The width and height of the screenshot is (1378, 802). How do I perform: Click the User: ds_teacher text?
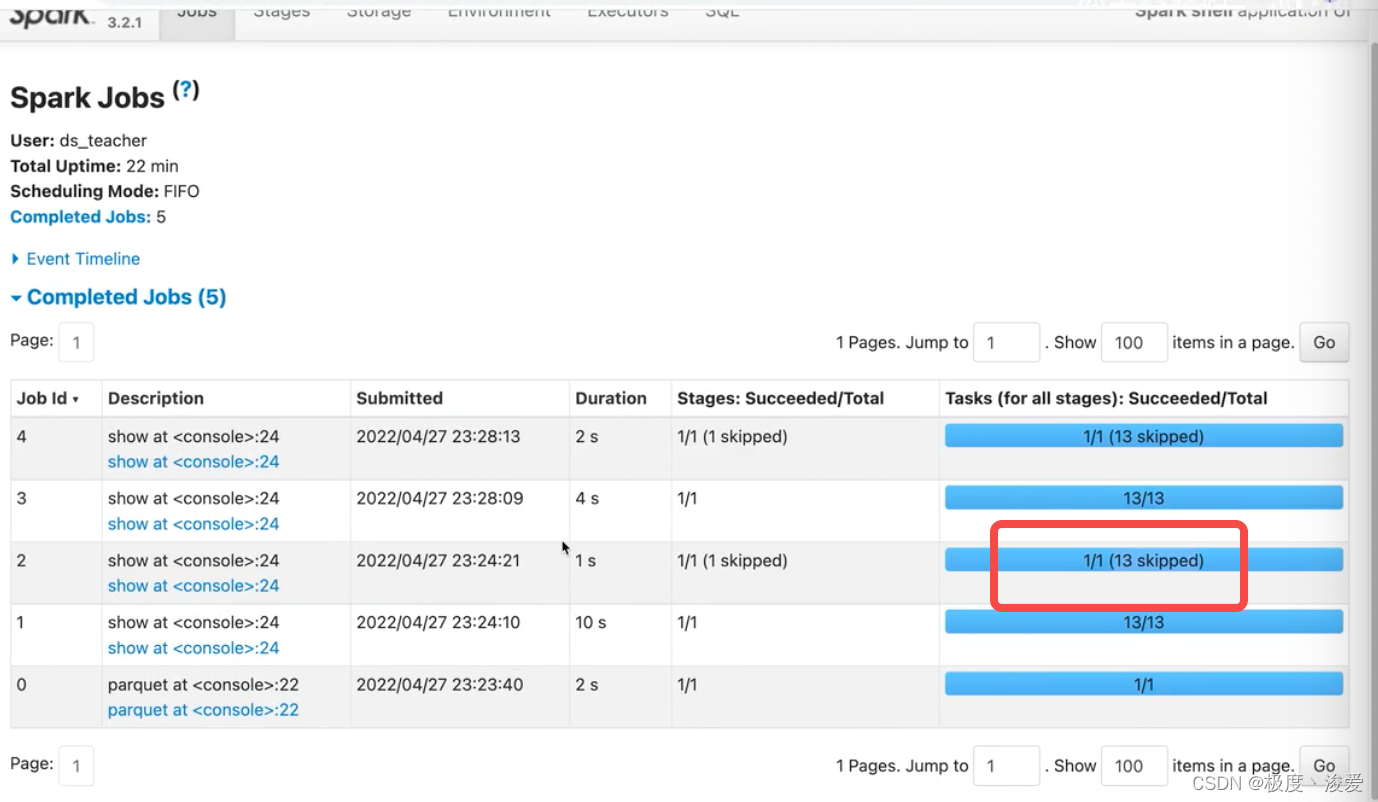(78, 141)
